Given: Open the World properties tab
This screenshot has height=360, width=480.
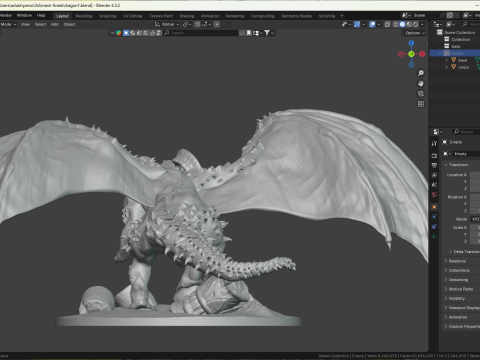Looking at the screenshot, I should pos(434,195).
